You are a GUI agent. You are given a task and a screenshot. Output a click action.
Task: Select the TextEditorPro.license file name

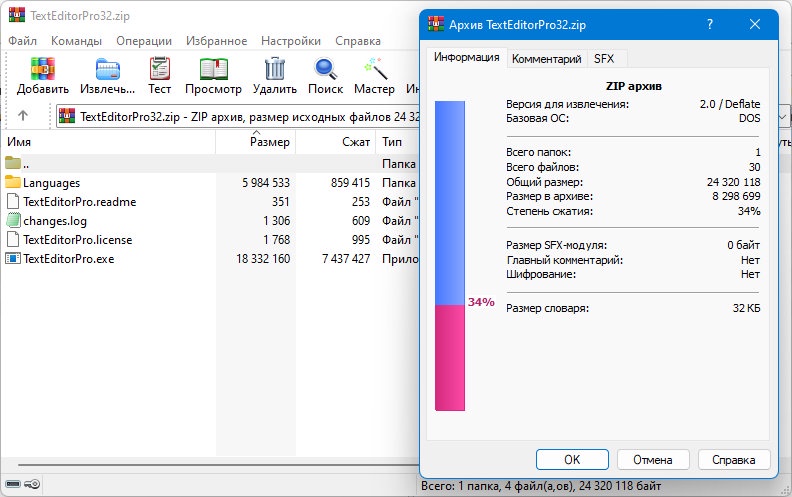[x=78, y=239]
